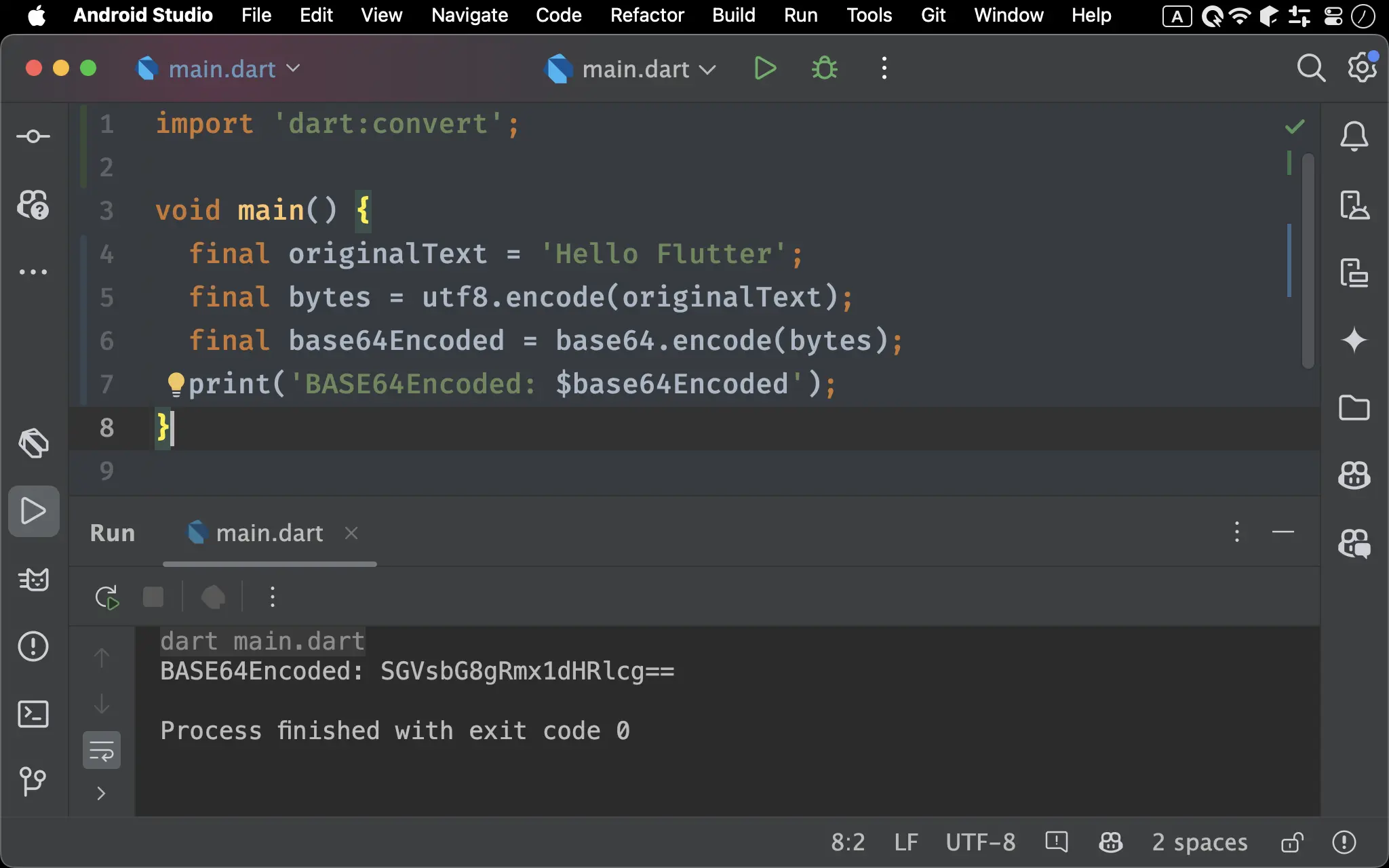The width and height of the screenshot is (1389, 868).
Task: Open the Copilot help sidebar icon
Action: (33, 204)
